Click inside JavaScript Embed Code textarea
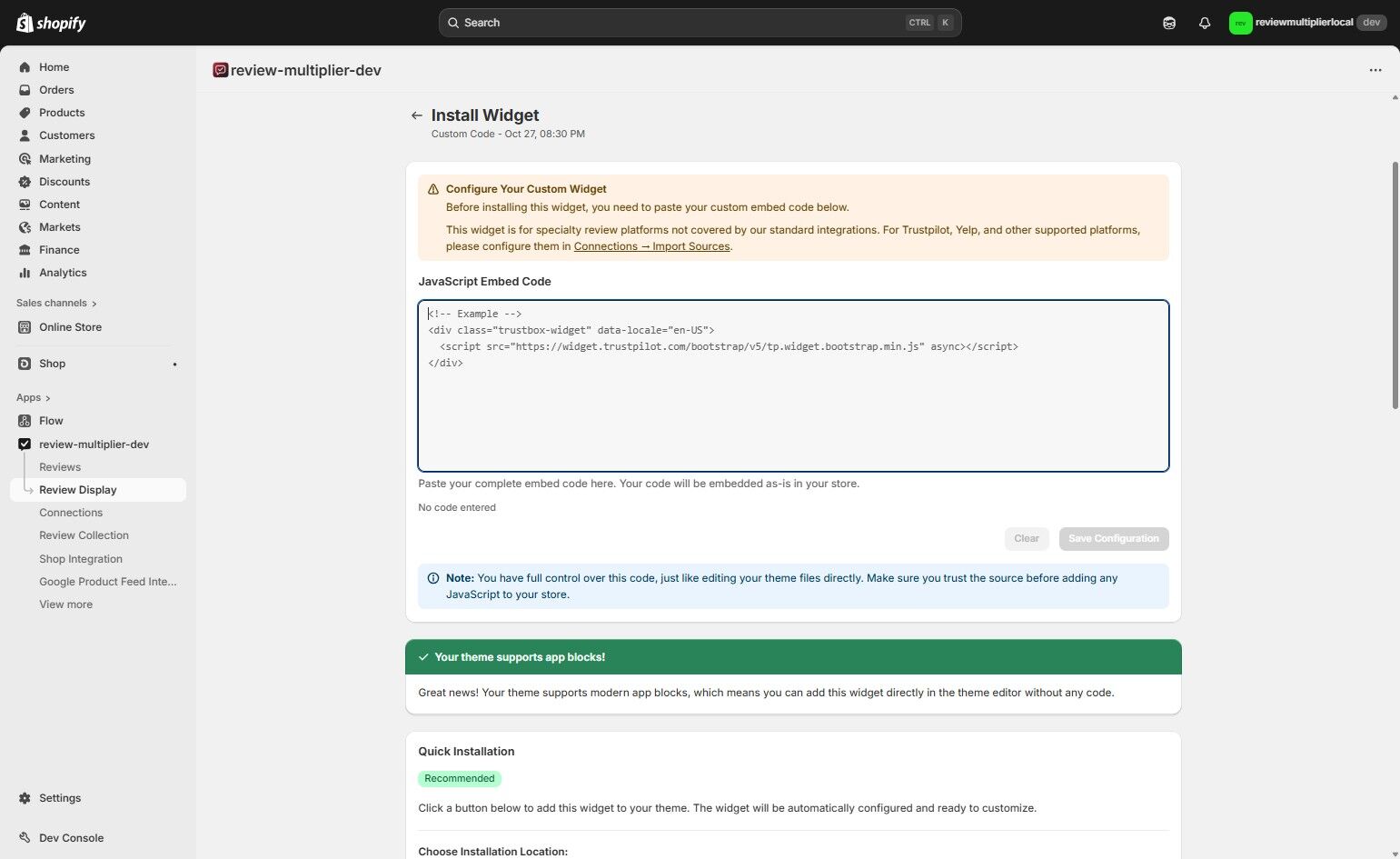The width and height of the screenshot is (1400, 859). click(793, 385)
